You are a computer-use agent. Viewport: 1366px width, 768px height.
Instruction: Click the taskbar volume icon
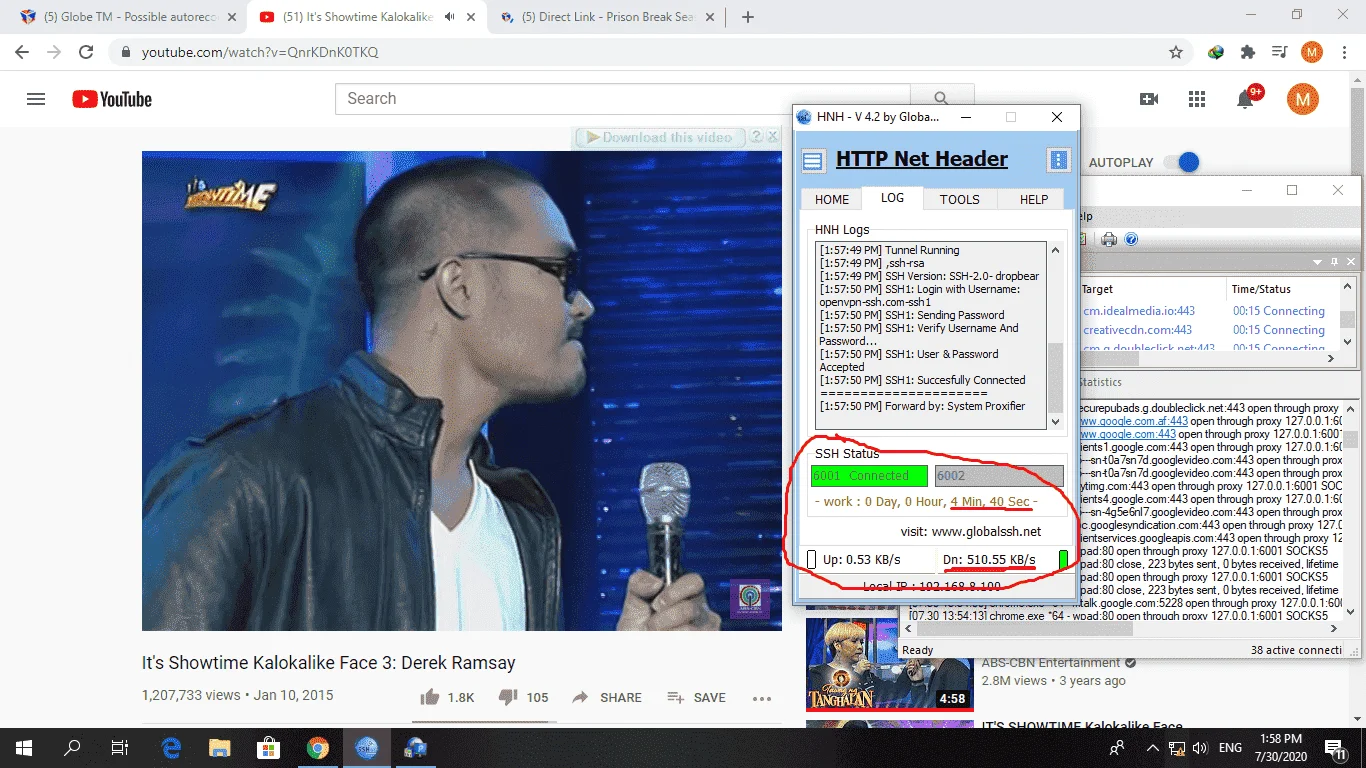1200,747
